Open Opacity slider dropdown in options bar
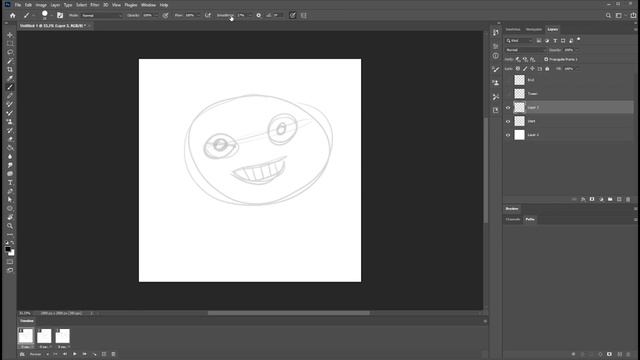 pos(156,16)
